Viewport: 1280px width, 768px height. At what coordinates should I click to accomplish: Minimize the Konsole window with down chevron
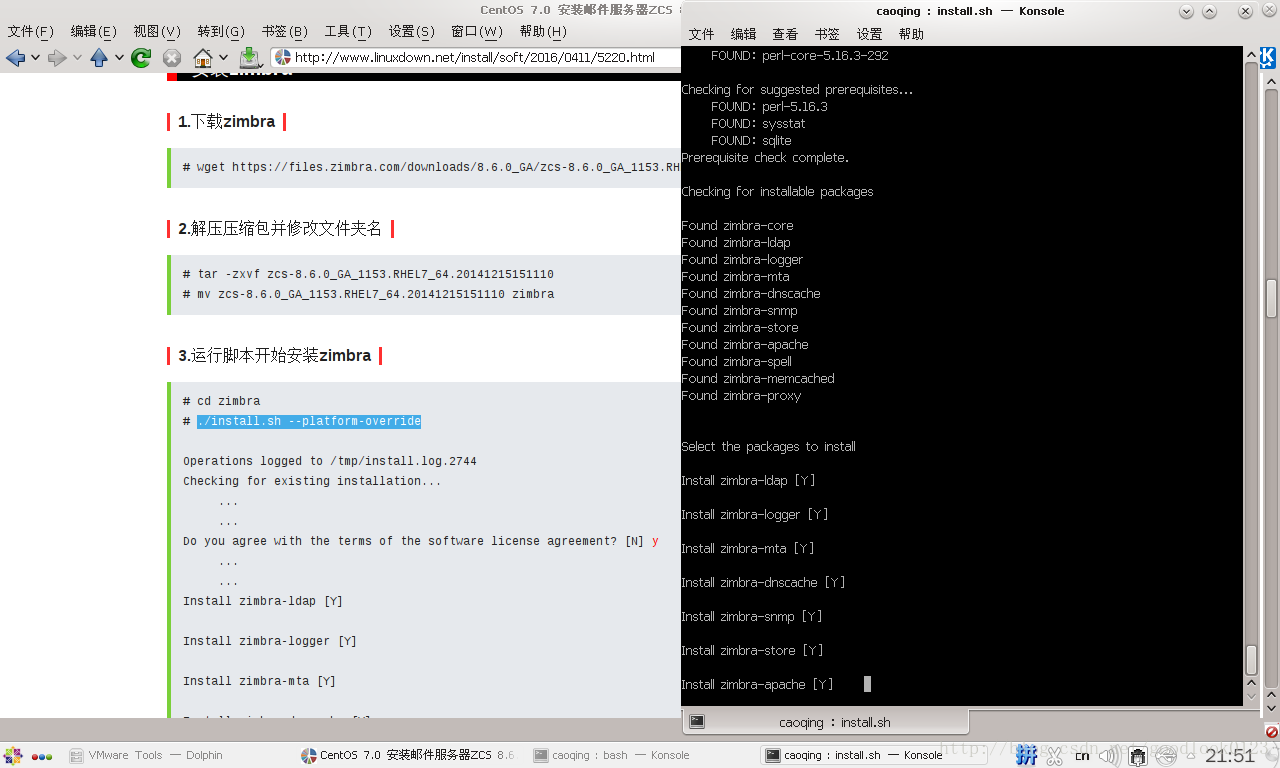(x=1187, y=12)
